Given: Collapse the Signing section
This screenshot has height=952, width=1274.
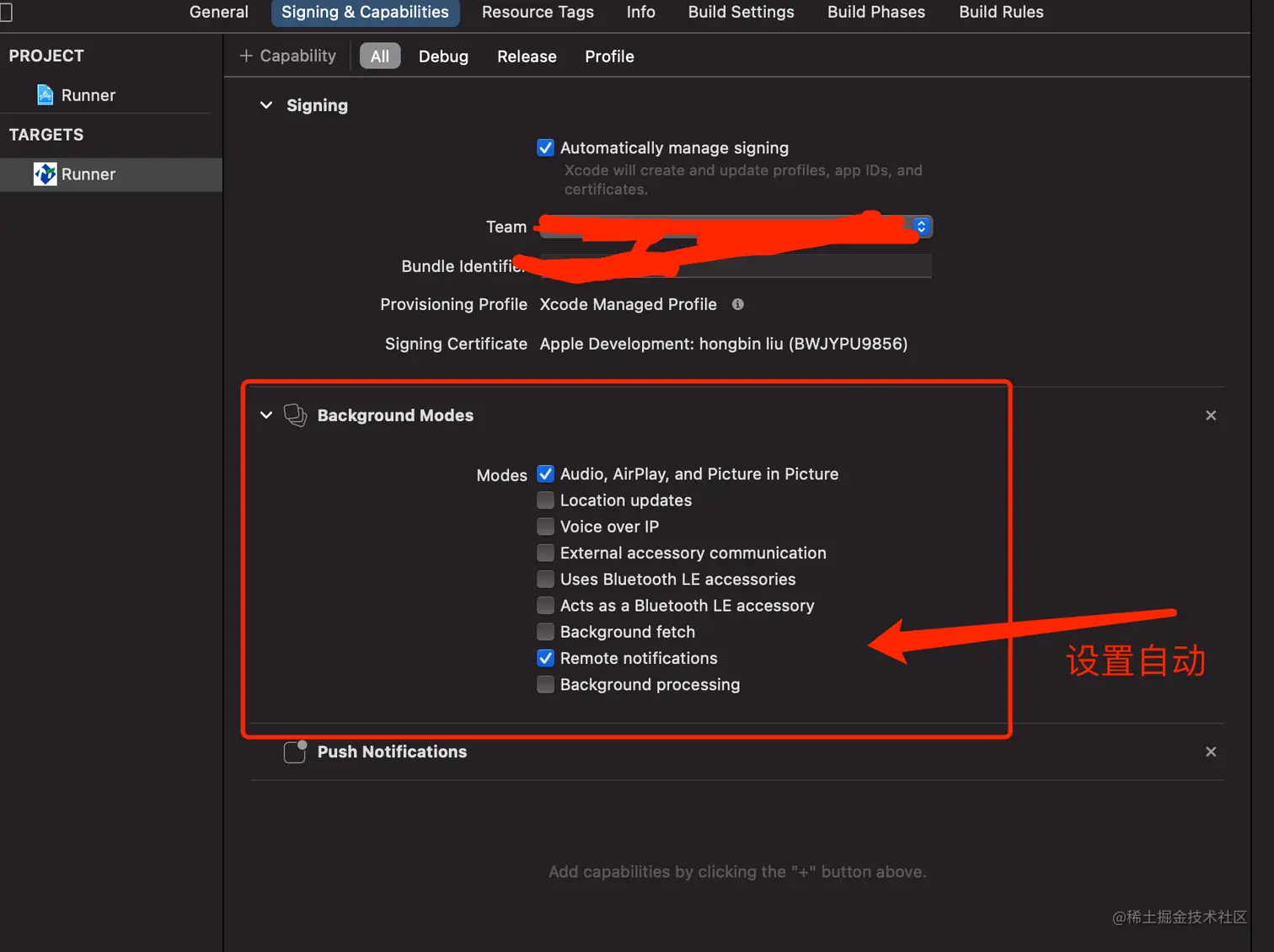Looking at the screenshot, I should (x=266, y=105).
